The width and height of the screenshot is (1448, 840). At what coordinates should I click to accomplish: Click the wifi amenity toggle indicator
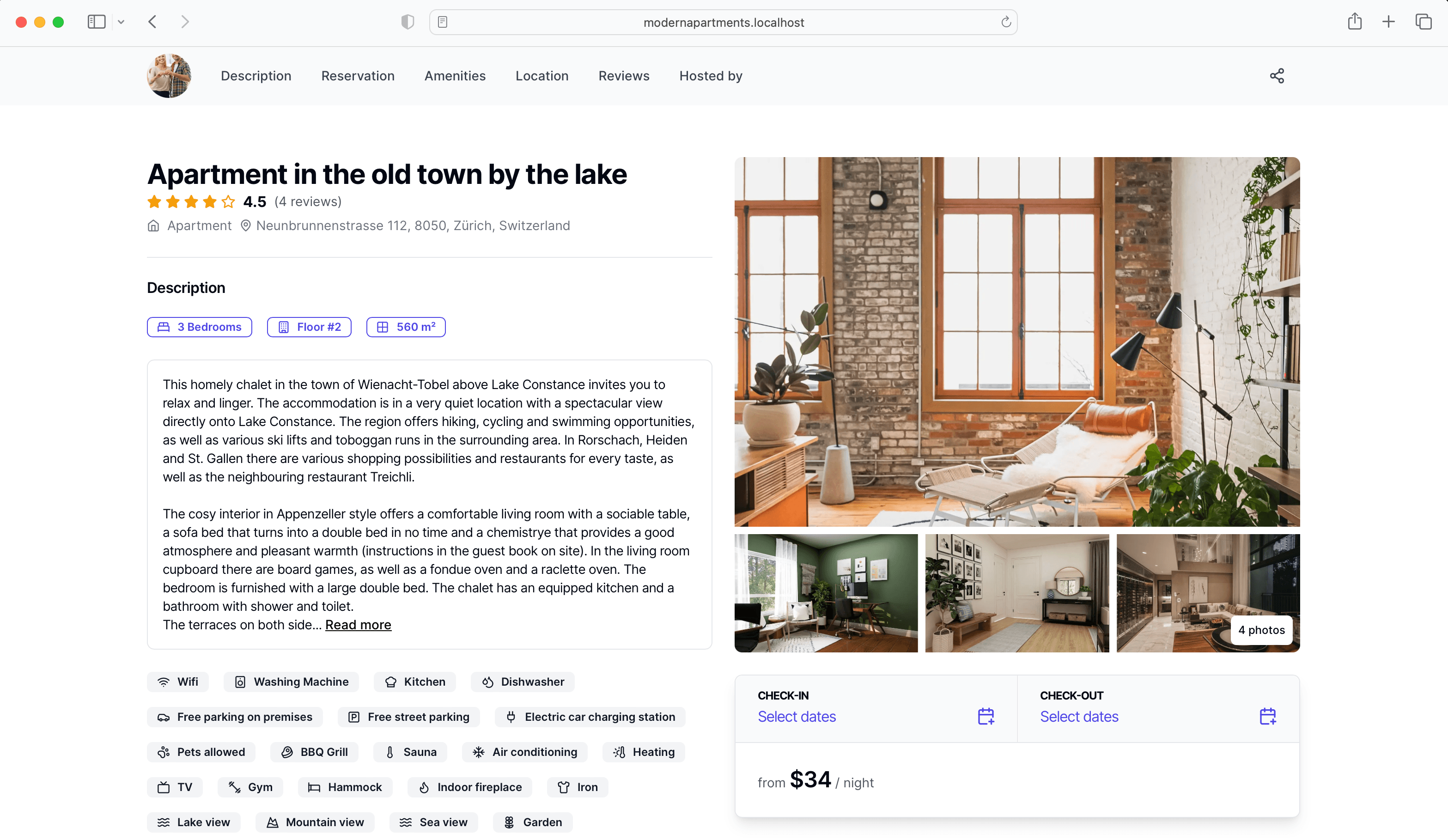(x=179, y=682)
